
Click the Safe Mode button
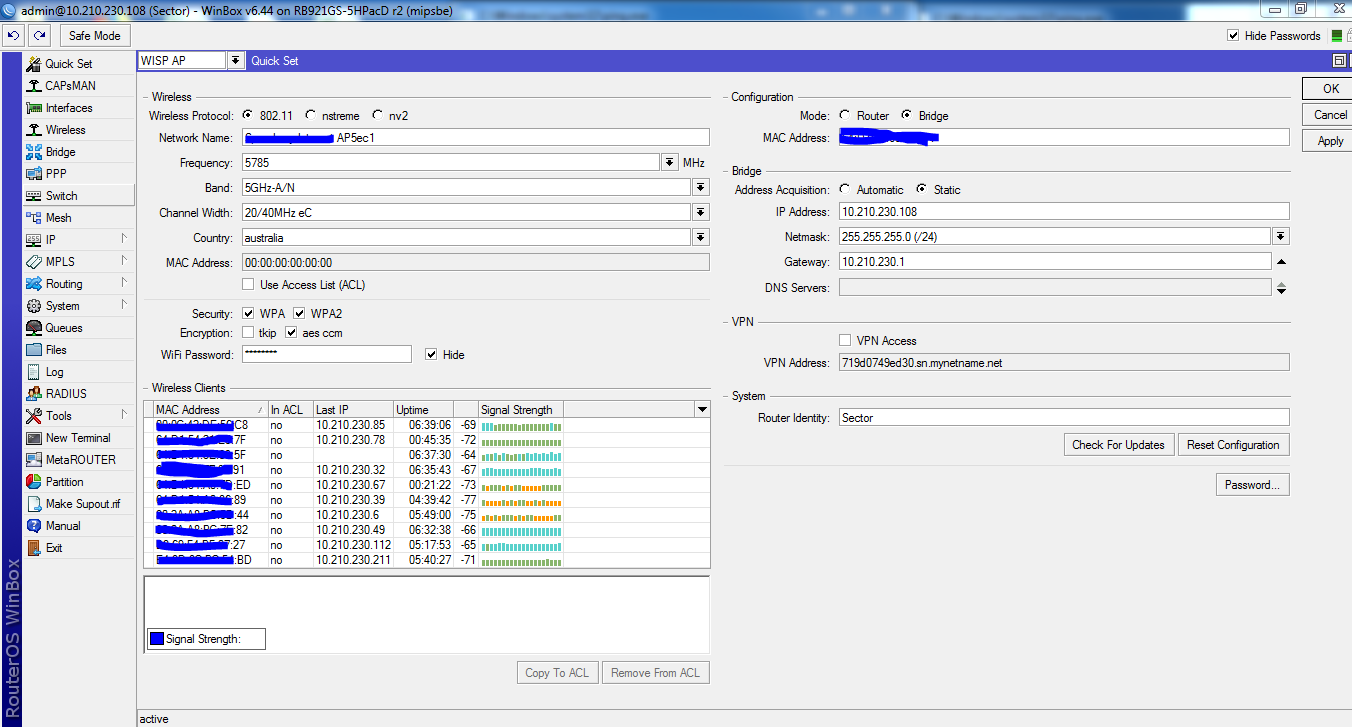[x=94, y=36]
